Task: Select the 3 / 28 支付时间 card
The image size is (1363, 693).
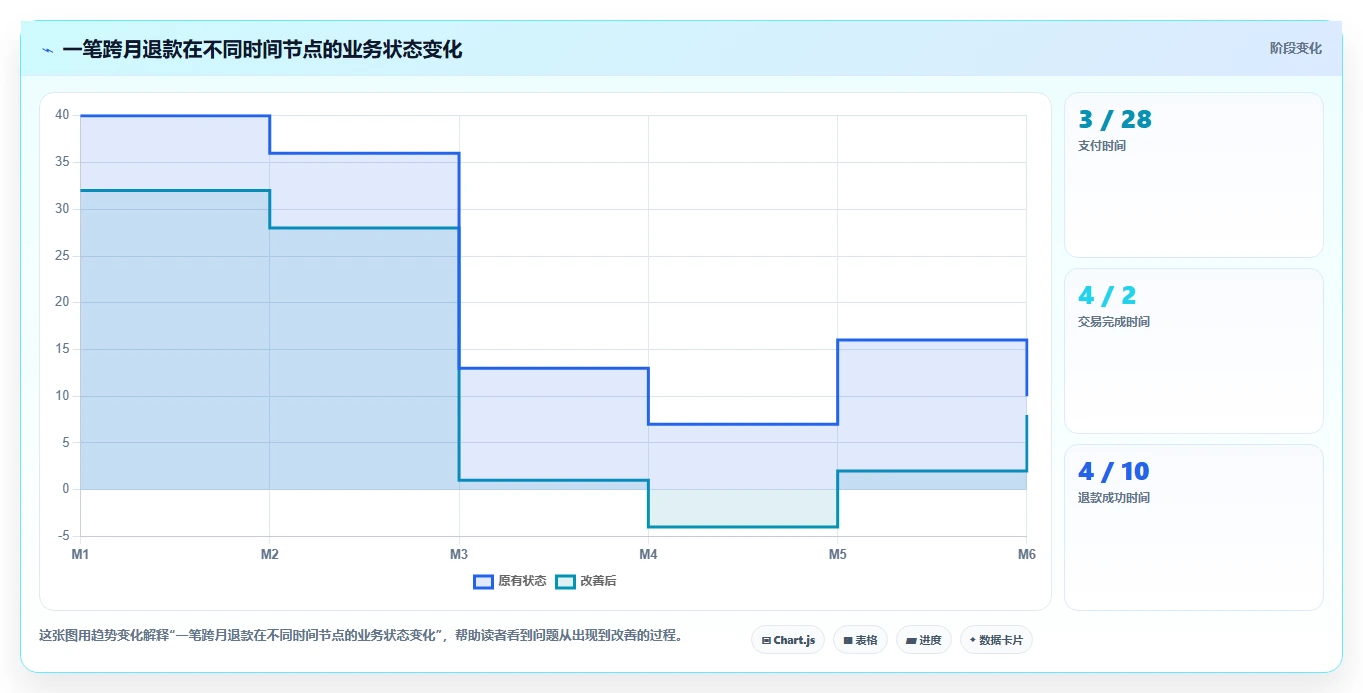Action: [1194, 175]
